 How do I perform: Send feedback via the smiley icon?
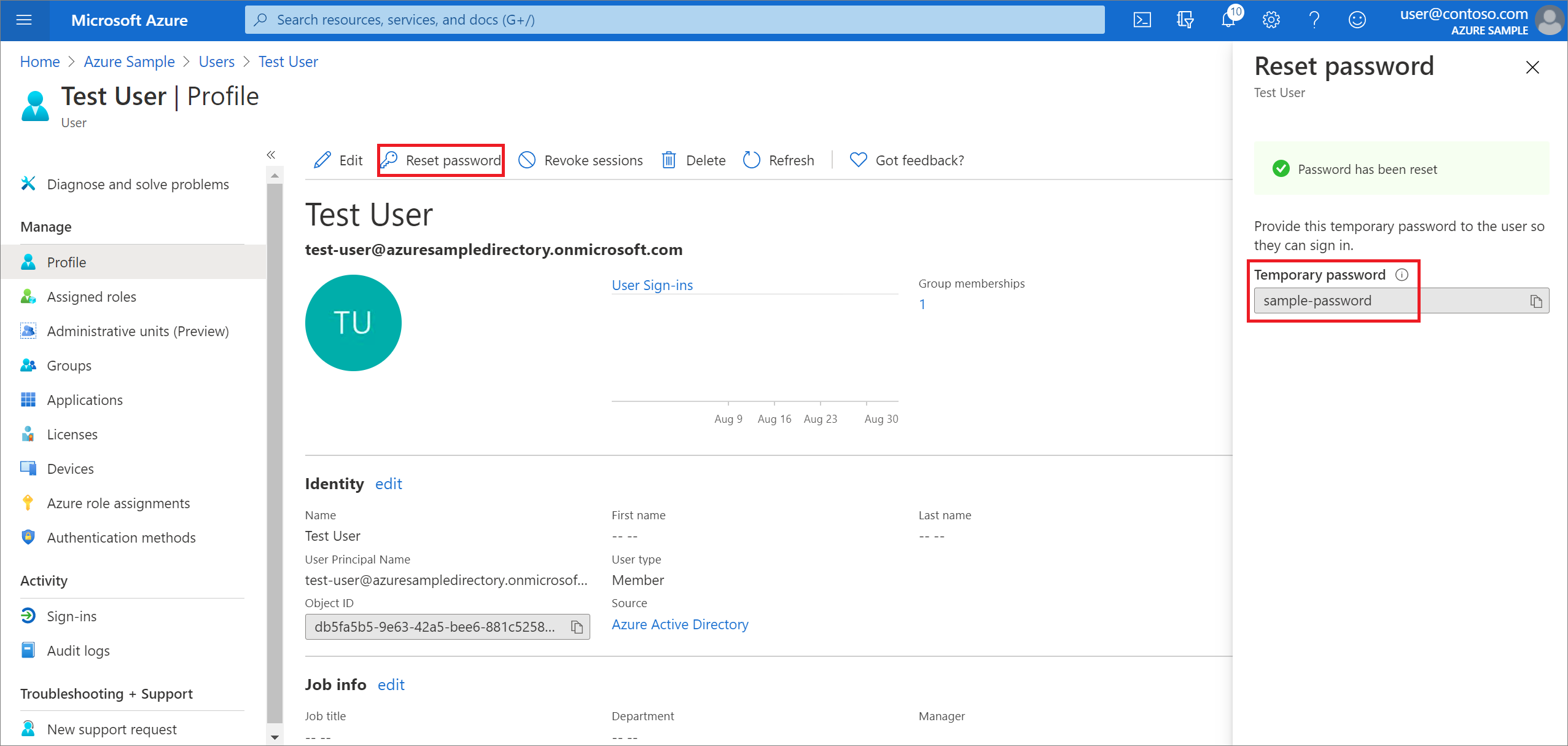(1357, 20)
